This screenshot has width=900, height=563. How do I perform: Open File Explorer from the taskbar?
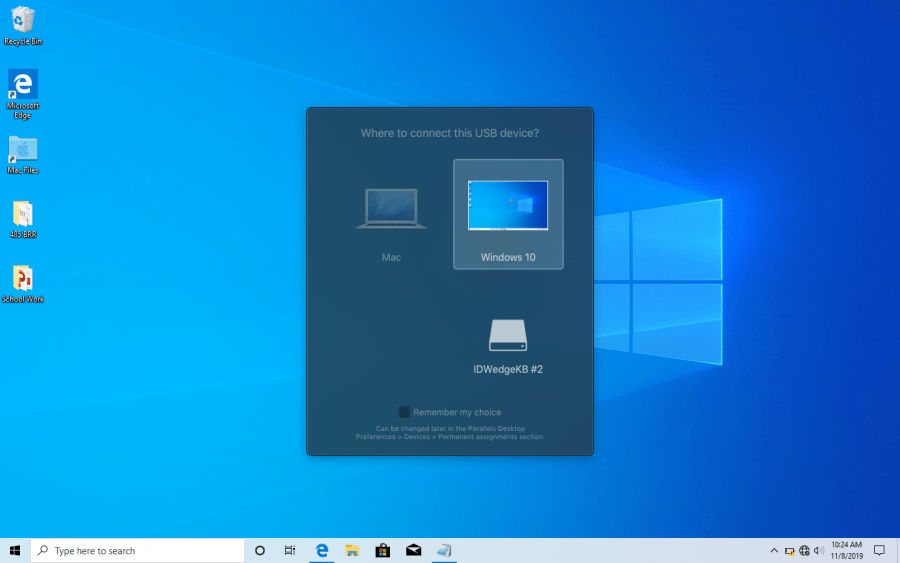352,550
